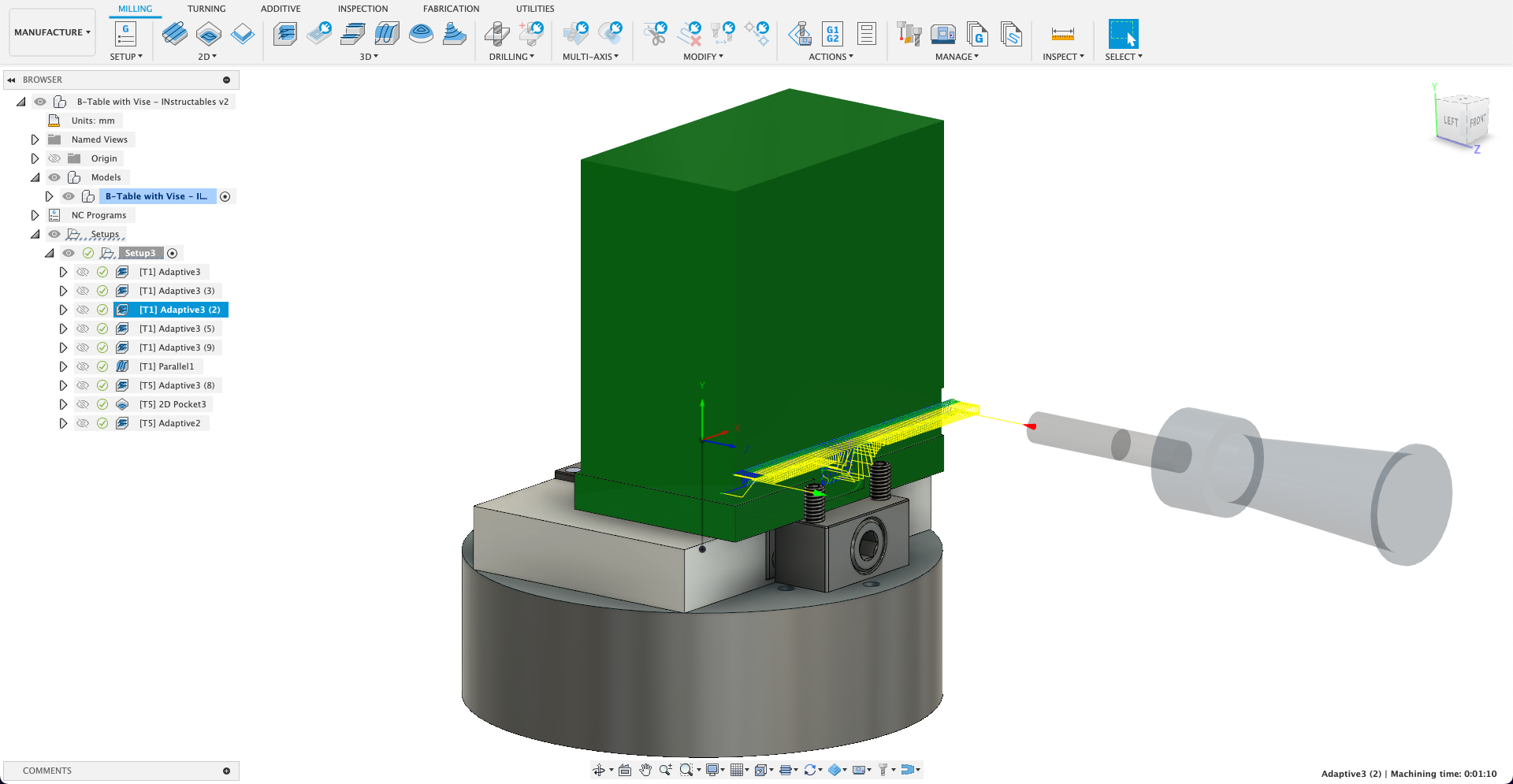Switch to the FABRICATION tab

click(451, 9)
